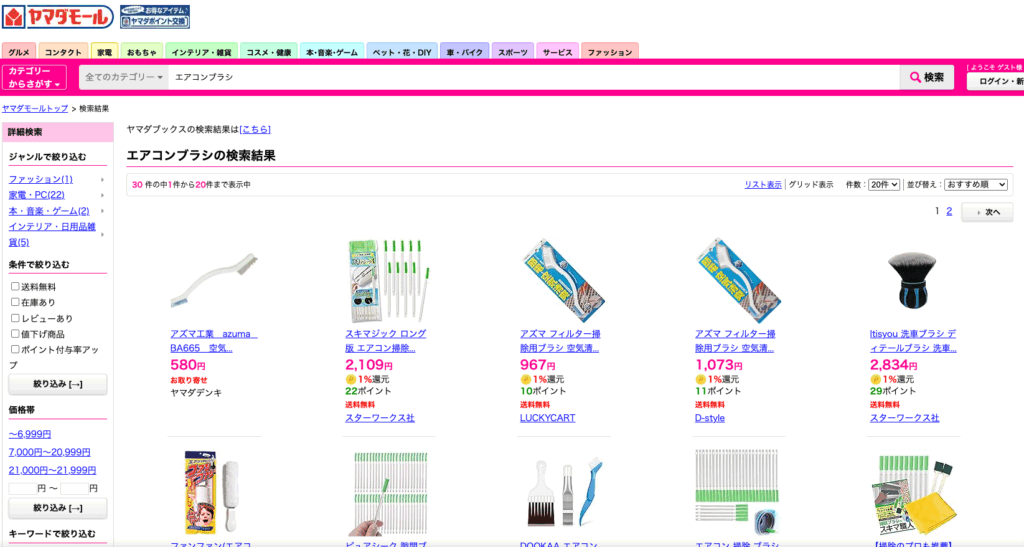1024x547 pixels.
Task: Open the ファッション tab
Action: pyautogui.click(x=609, y=52)
